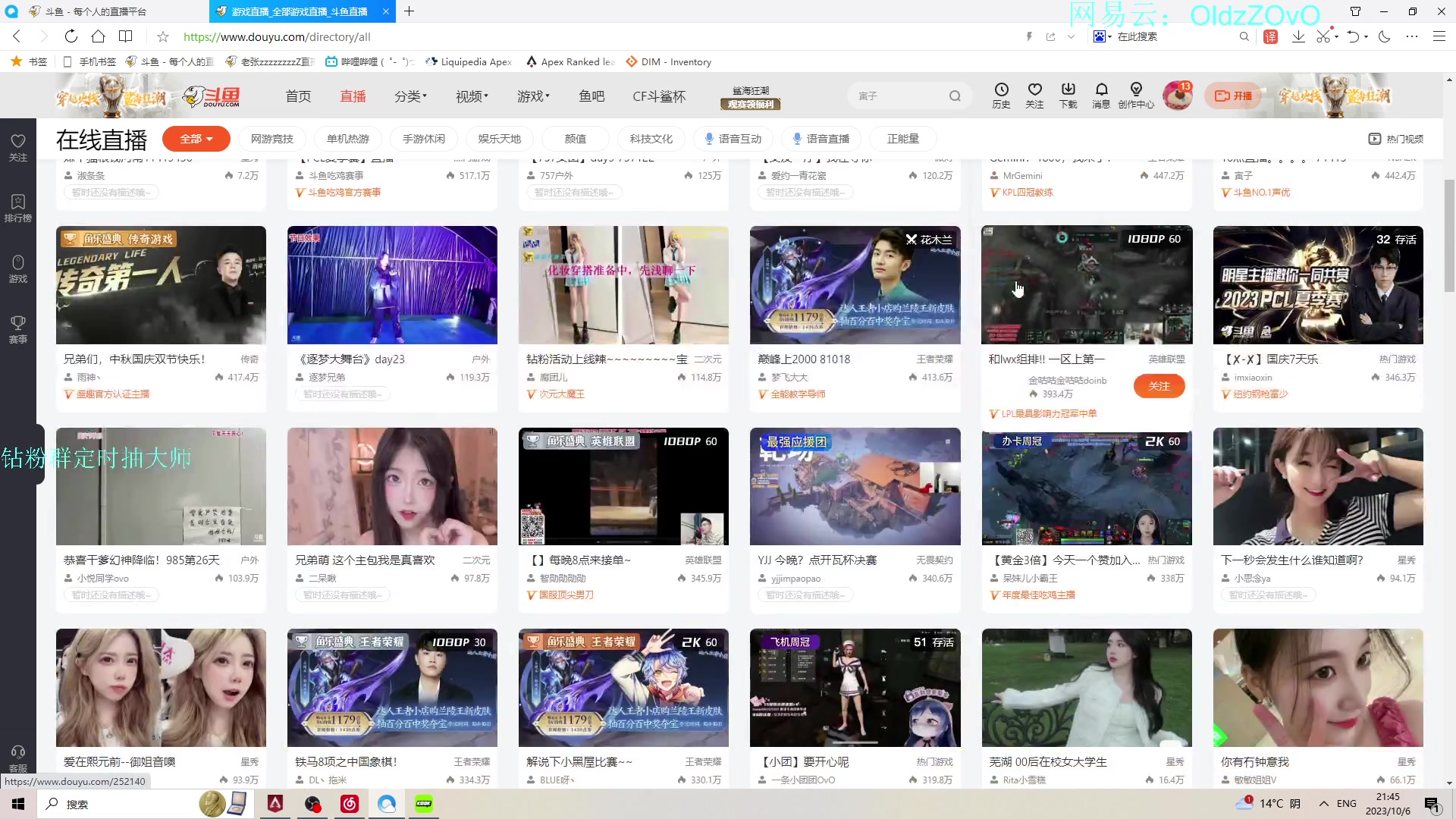Open Windows Start menu
The width and height of the screenshot is (1456, 819).
click(x=18, y=804)
